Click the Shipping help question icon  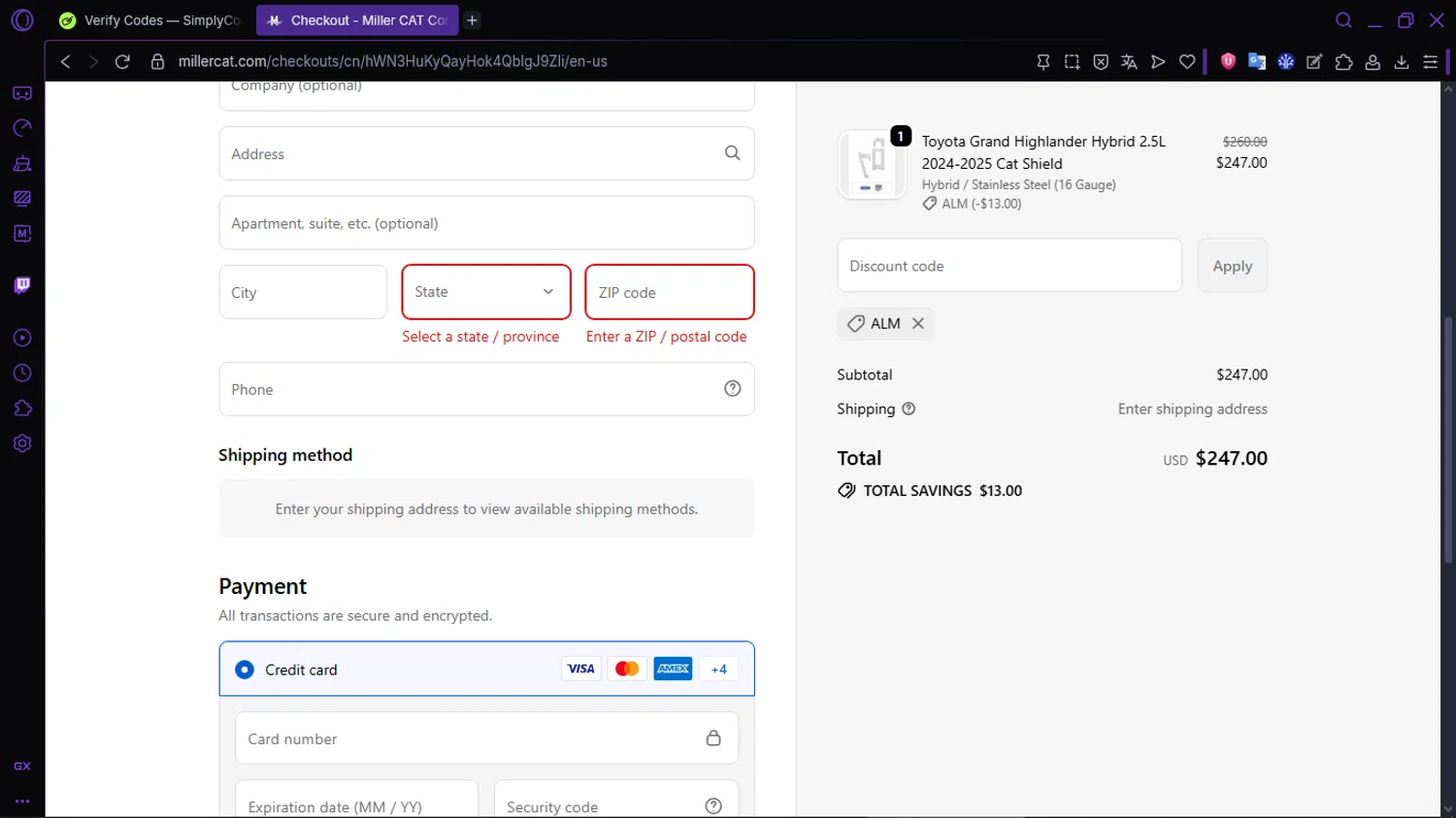pyautogui.click(x=909, y=409)
